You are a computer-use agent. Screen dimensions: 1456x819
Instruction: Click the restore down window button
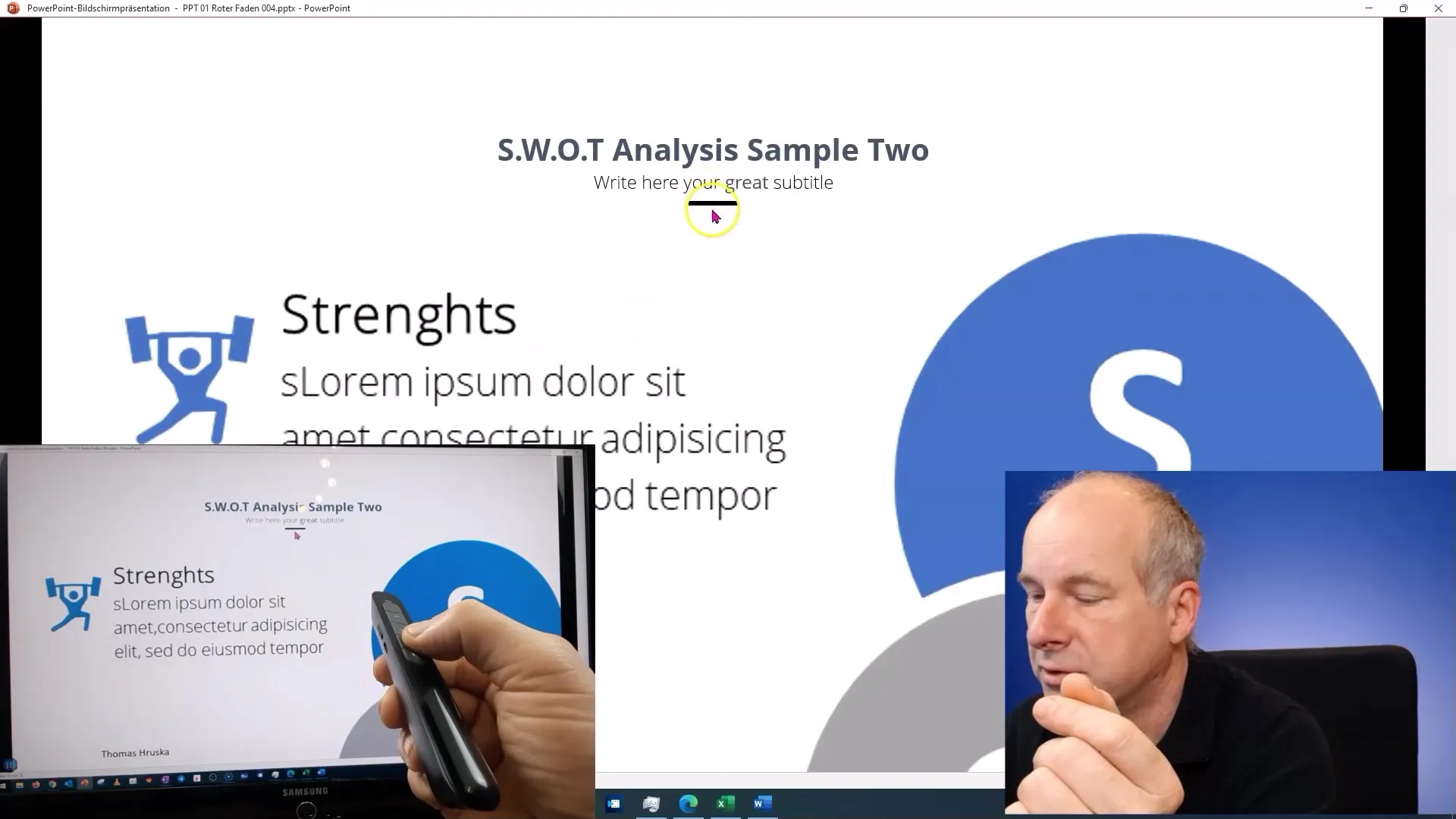(x=1402, y=8)
